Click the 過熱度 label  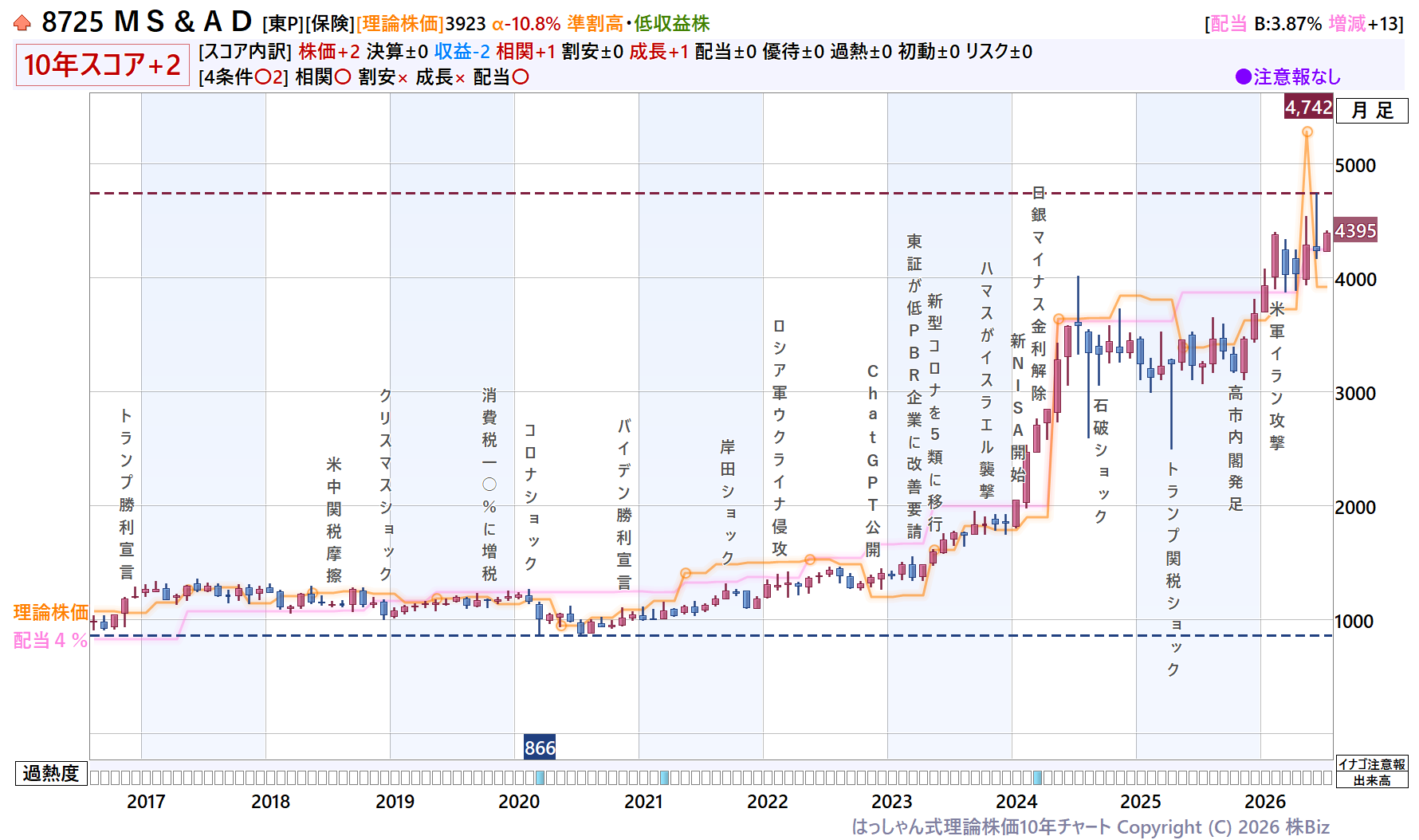point(51,773)
